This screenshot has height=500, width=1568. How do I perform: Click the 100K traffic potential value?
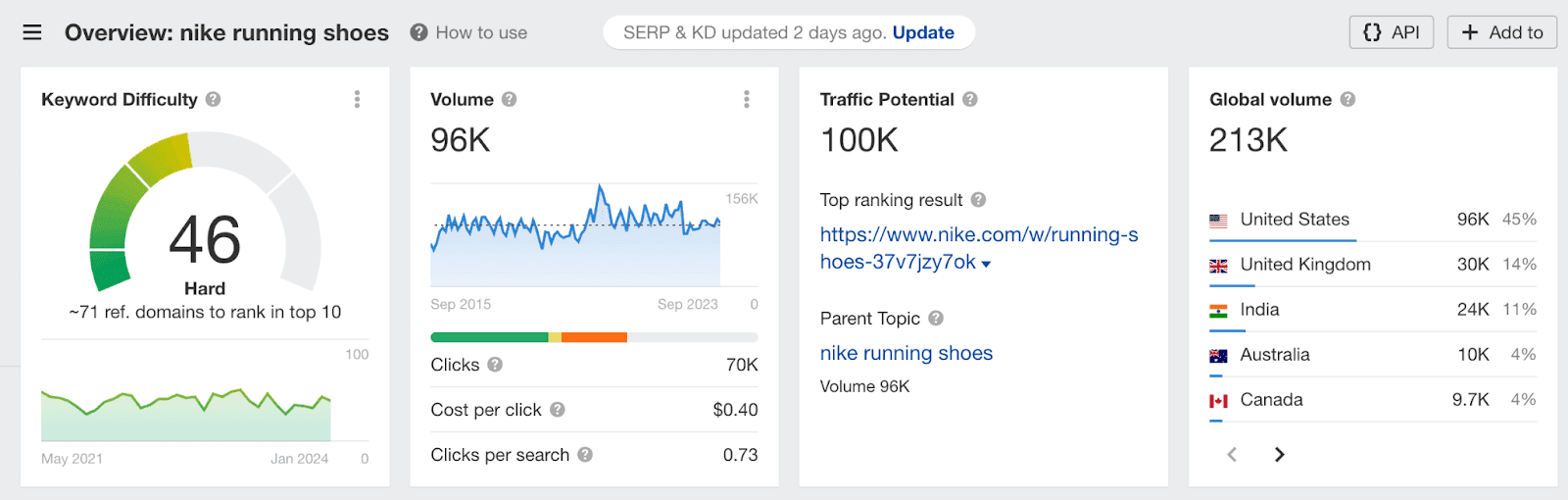pyautogui.click(x=859, y=140)
